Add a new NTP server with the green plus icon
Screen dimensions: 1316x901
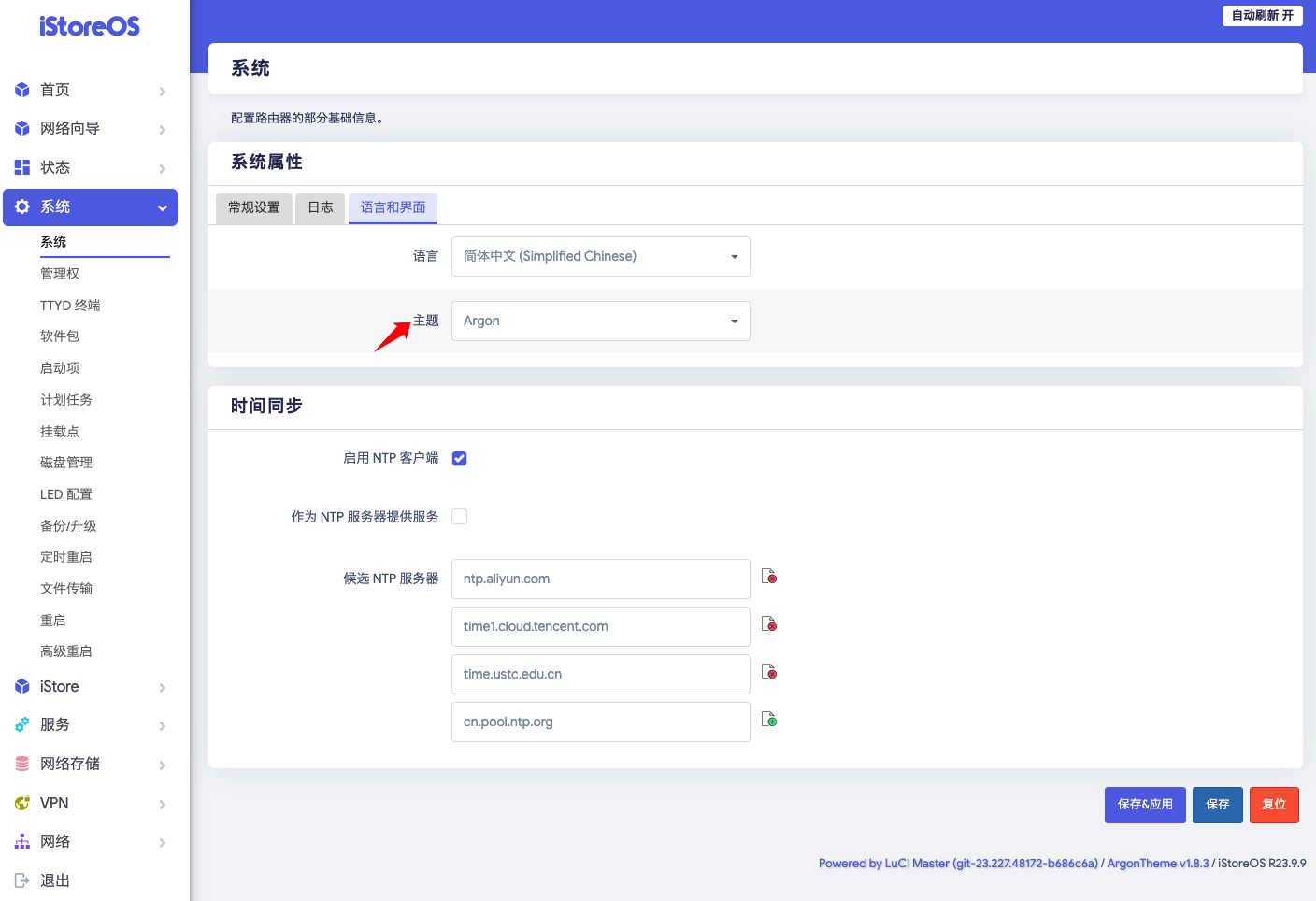[x=768, y=719]
